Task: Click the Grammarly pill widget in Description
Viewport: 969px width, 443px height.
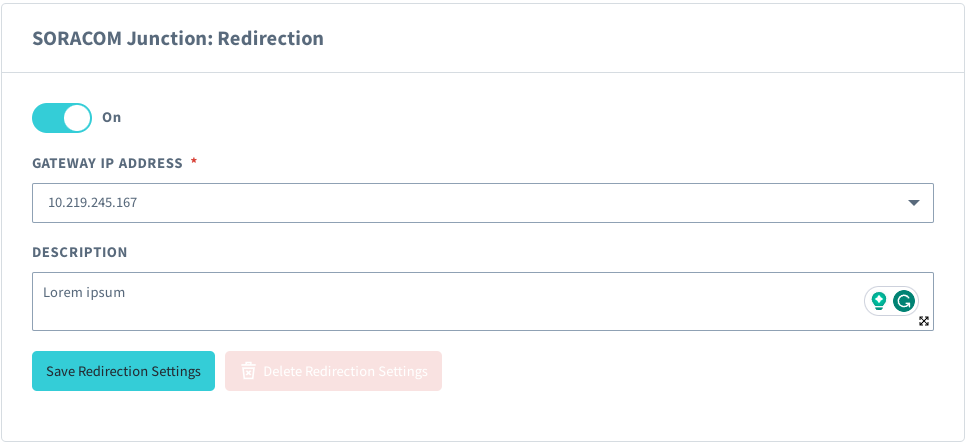Action: pyautogui.click(x=891, y=300)
